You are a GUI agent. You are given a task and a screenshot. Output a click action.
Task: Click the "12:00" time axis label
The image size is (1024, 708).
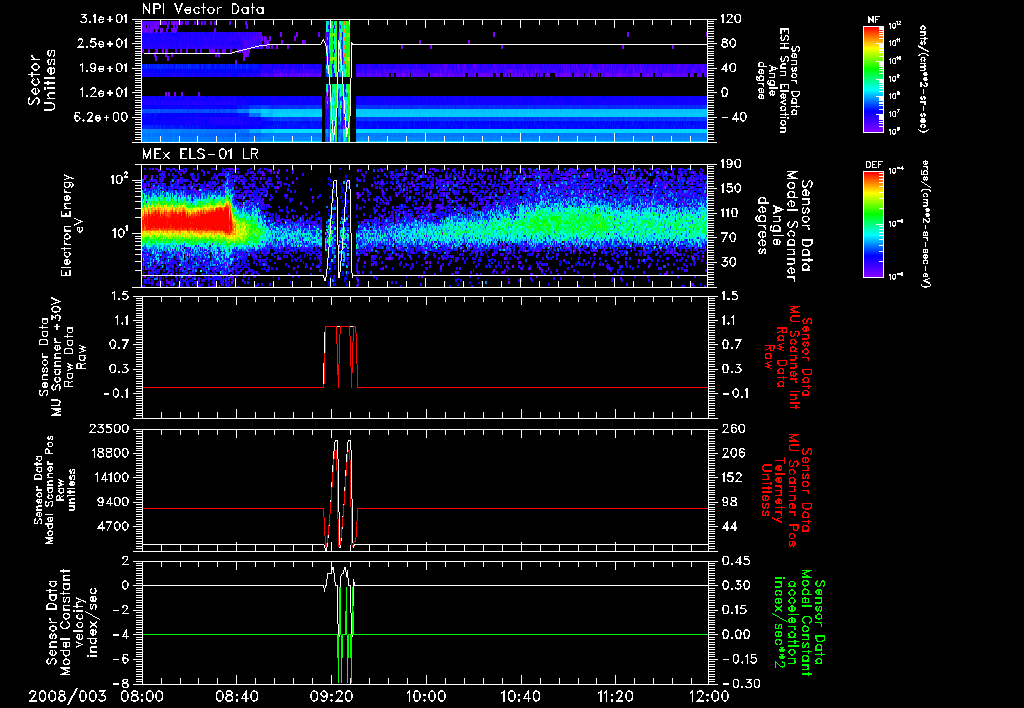point(709,696)
